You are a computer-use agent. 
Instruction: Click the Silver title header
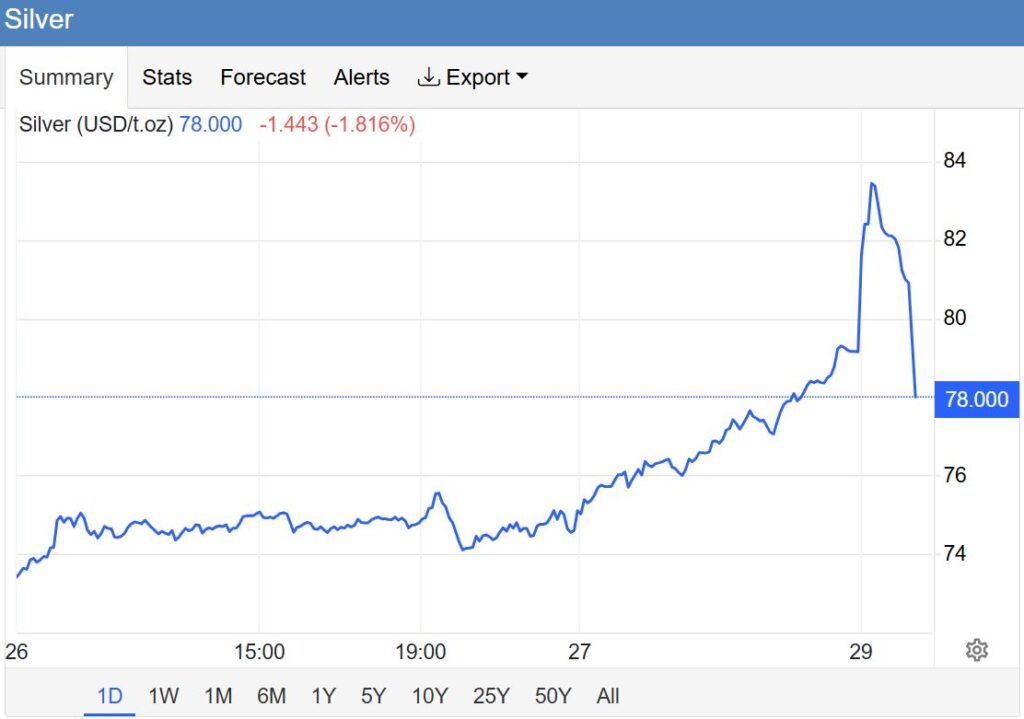coord(39,19)
